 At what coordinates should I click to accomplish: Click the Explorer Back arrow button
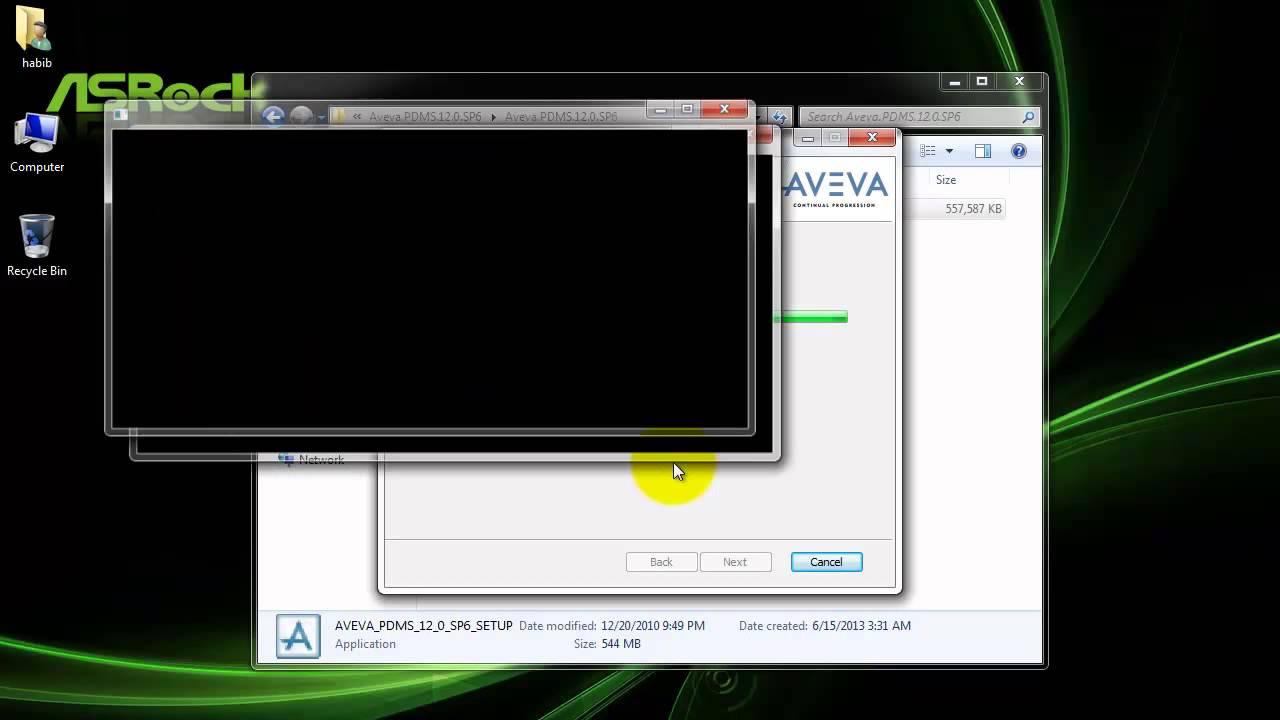click(273, 116)
